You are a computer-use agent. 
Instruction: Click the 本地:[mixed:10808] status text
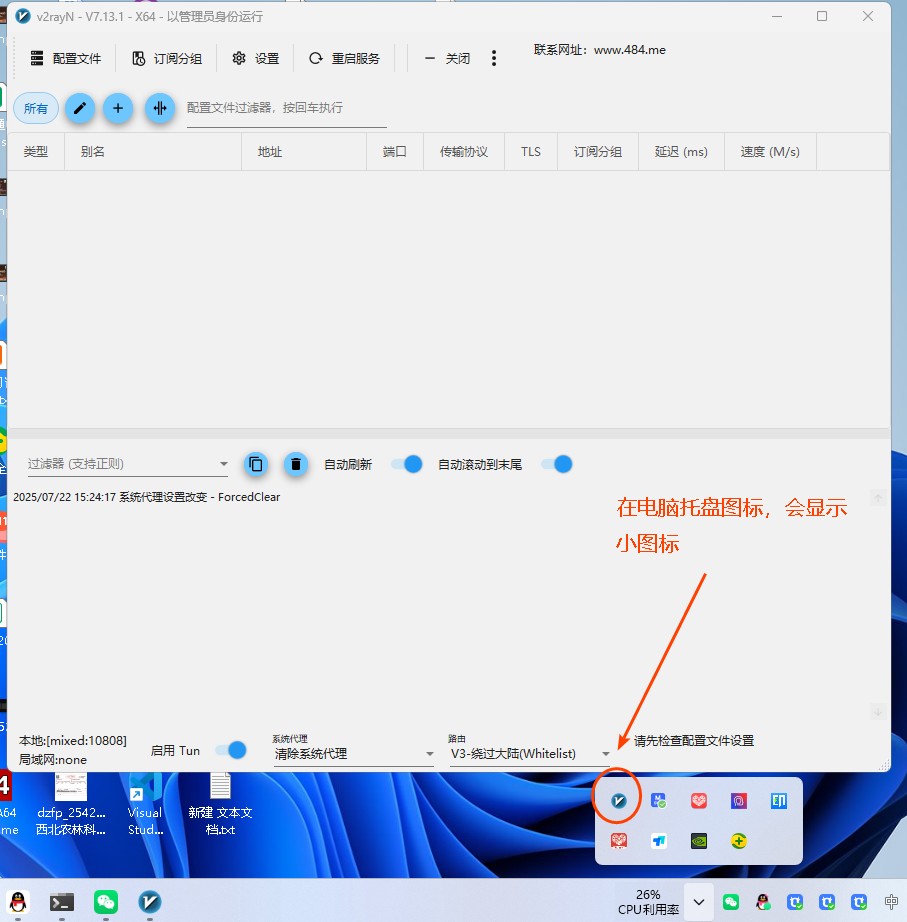pos(72,740)
